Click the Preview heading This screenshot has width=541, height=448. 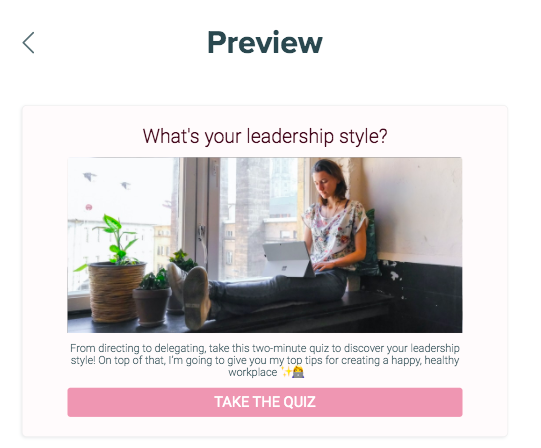pyautogui.click(x=265, y=43)
